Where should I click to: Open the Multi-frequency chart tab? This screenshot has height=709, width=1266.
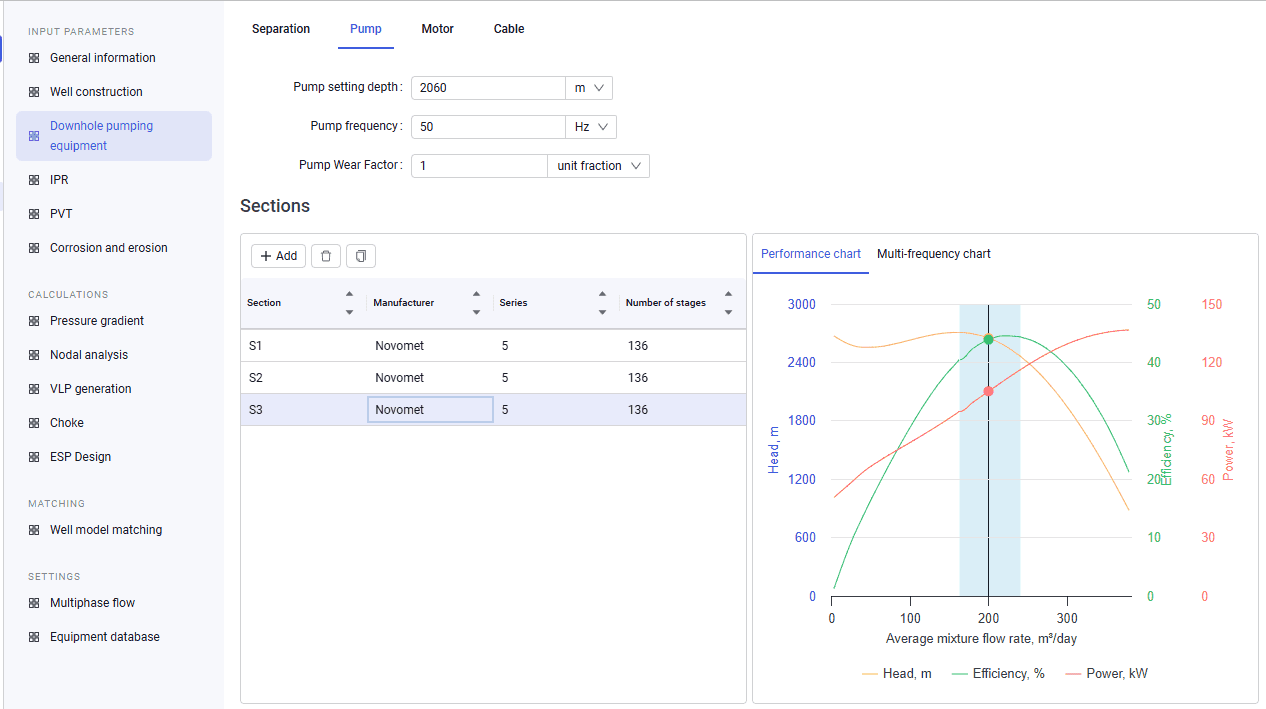(934, 254)
